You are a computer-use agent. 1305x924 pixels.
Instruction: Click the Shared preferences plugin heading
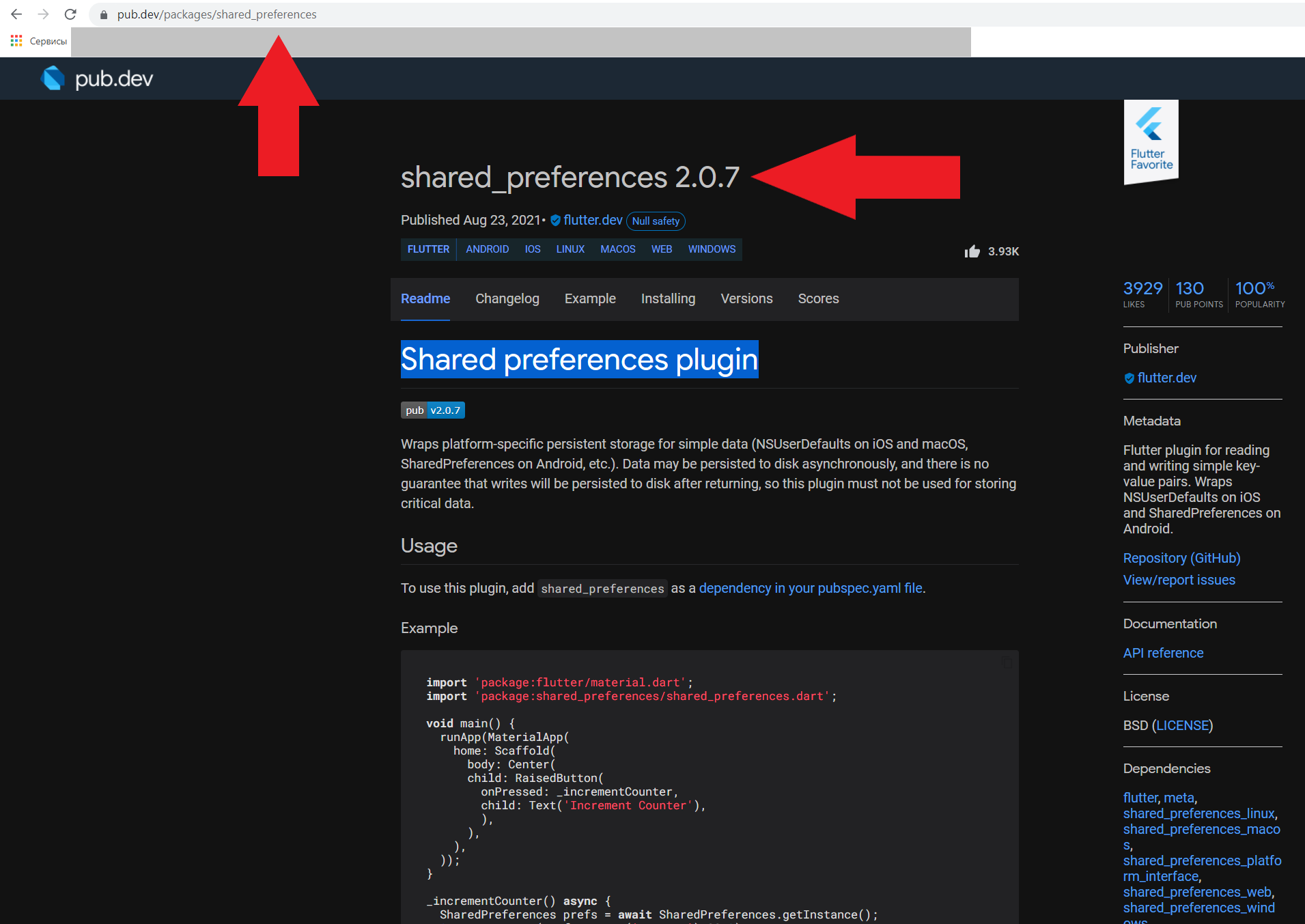[x=579, y=359]
